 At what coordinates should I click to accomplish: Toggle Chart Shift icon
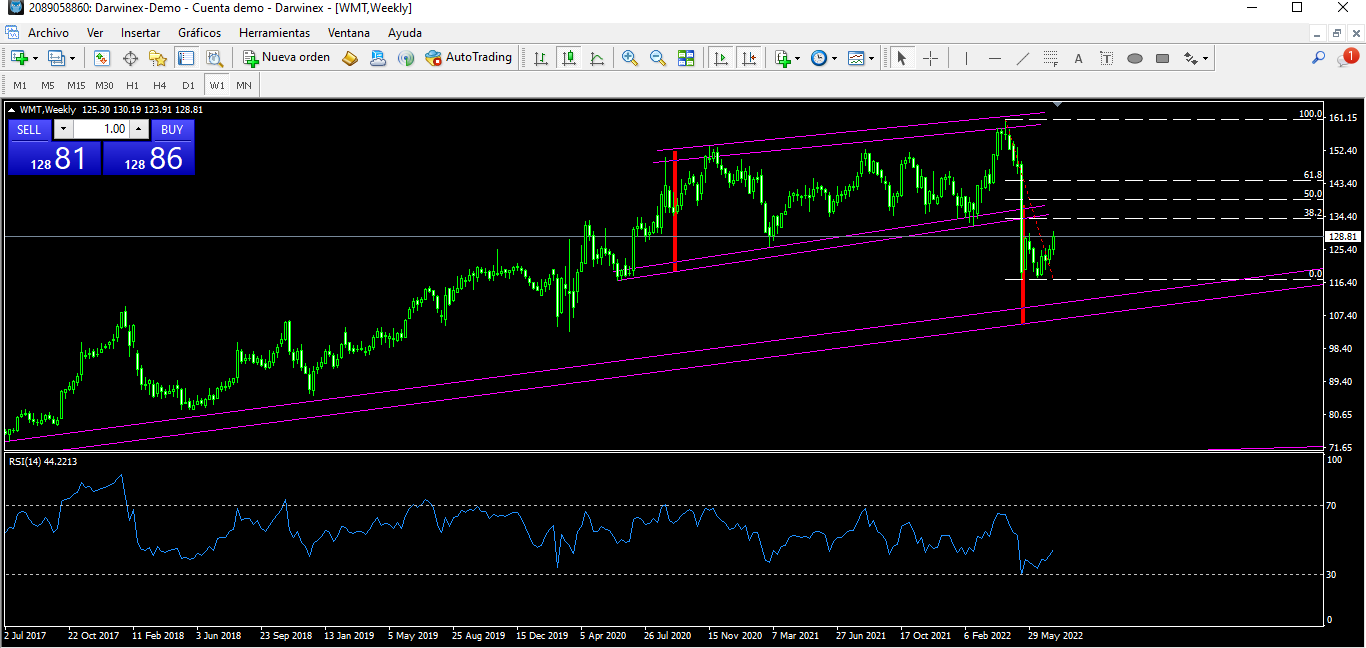pyautogui.click(x=749, y=58)
